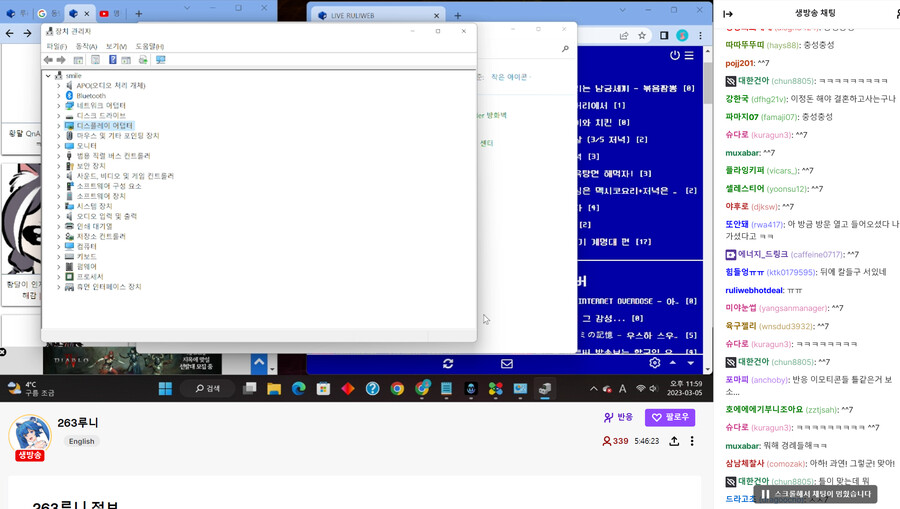Click the 팔로우 follow button
The image size is (900, 509).
(670, 417)
